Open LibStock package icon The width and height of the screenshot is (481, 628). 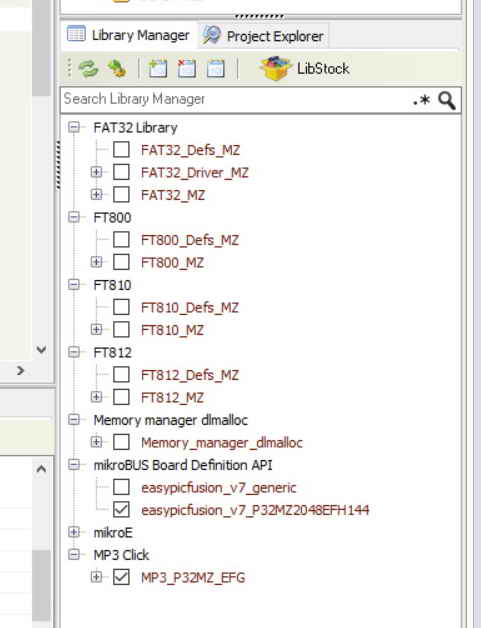(275, 68)
